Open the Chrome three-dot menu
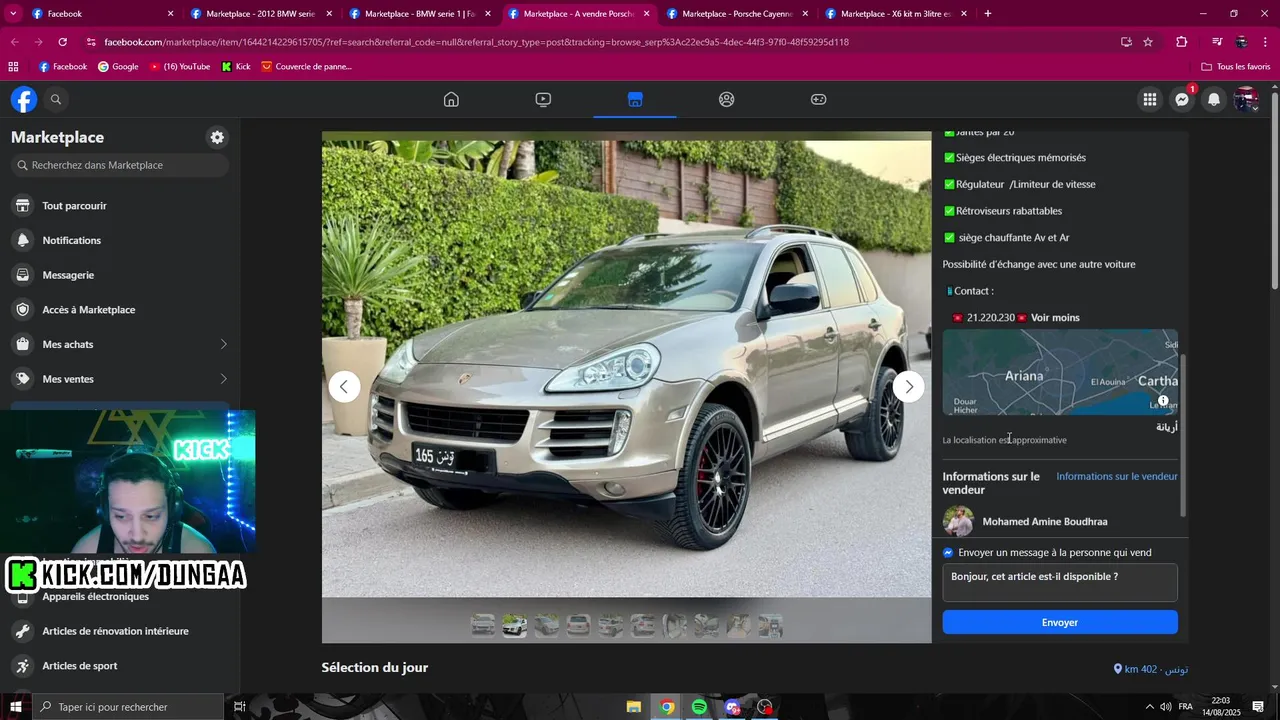1280x720 pixels. click(x=1266, y=42)
